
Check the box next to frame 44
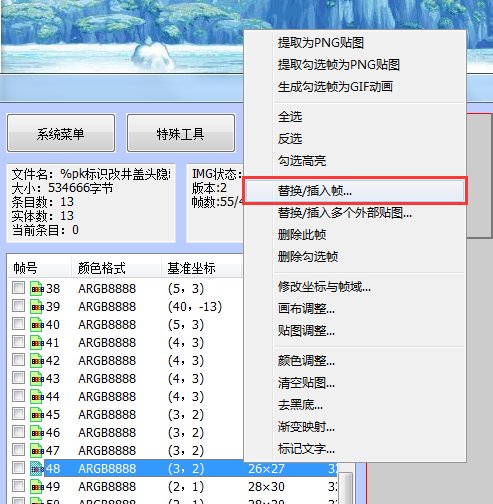(18, 396)
